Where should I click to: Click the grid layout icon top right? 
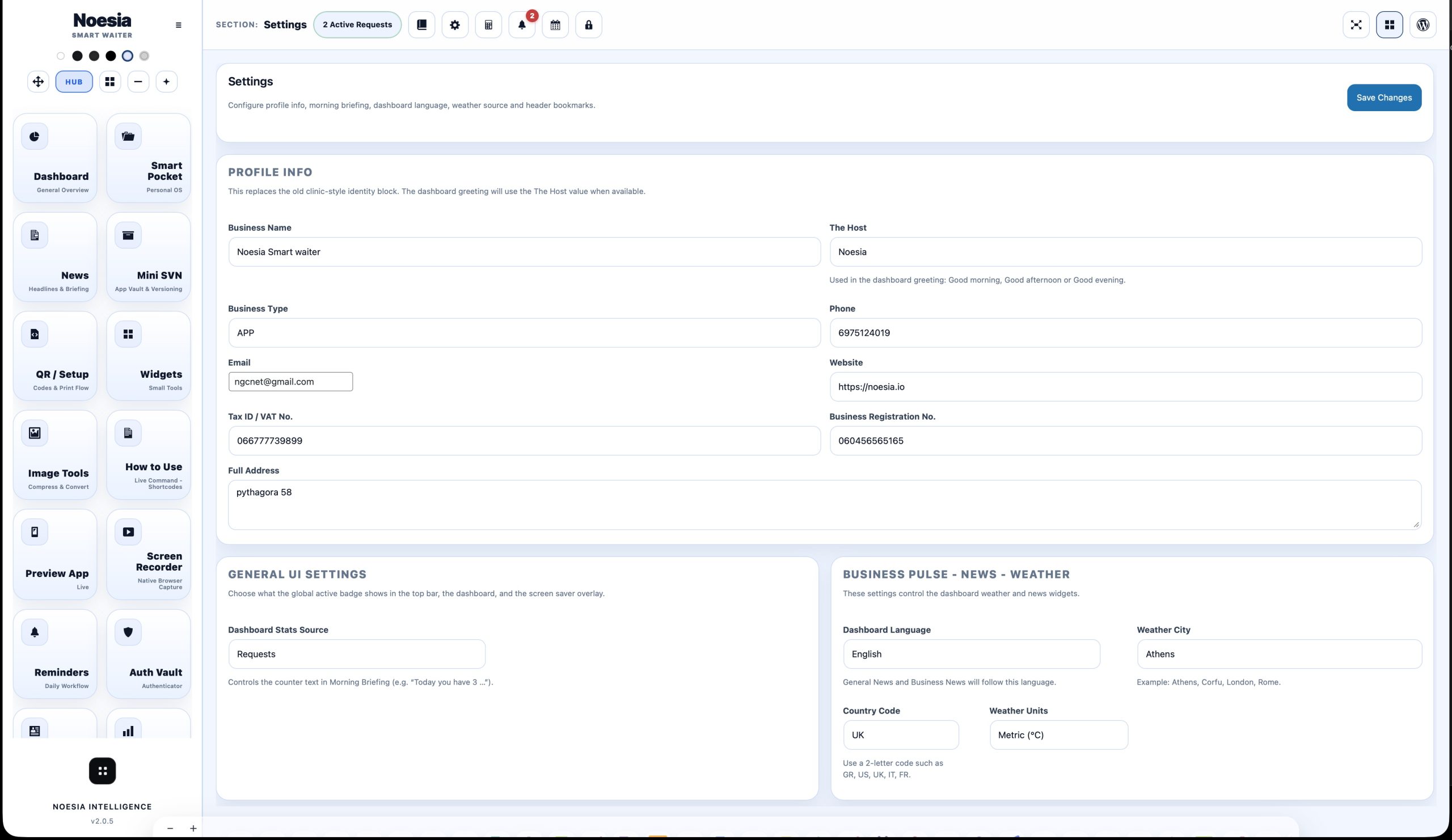point(1390,25)
